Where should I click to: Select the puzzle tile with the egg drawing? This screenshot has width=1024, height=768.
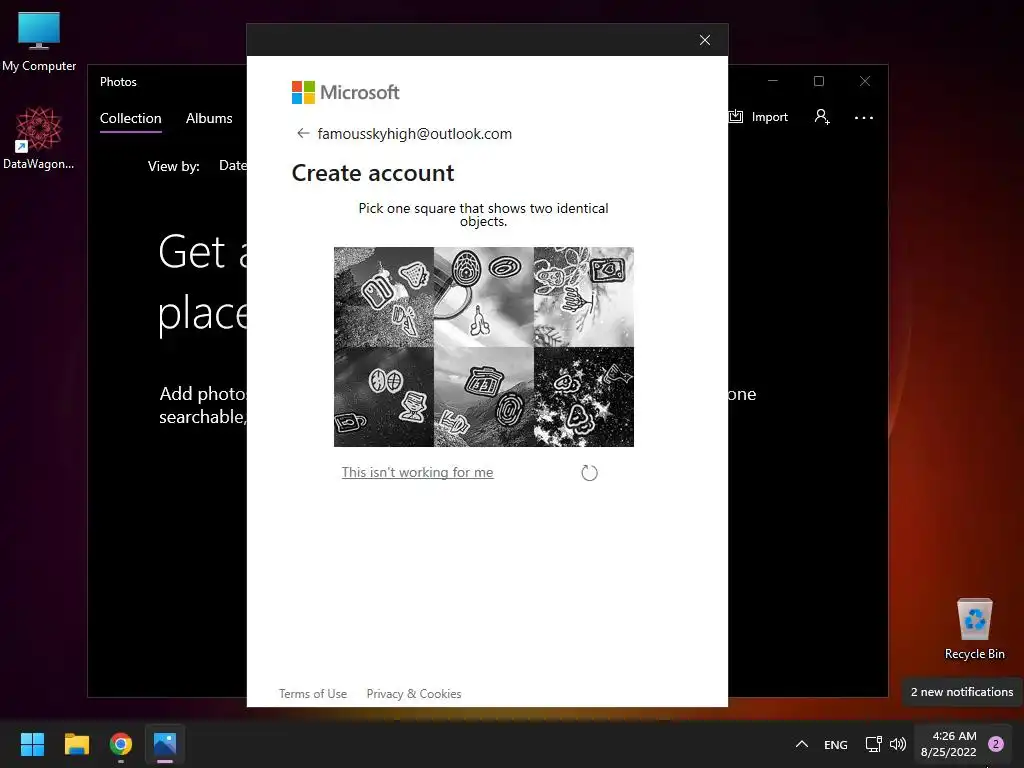point(484,296)
